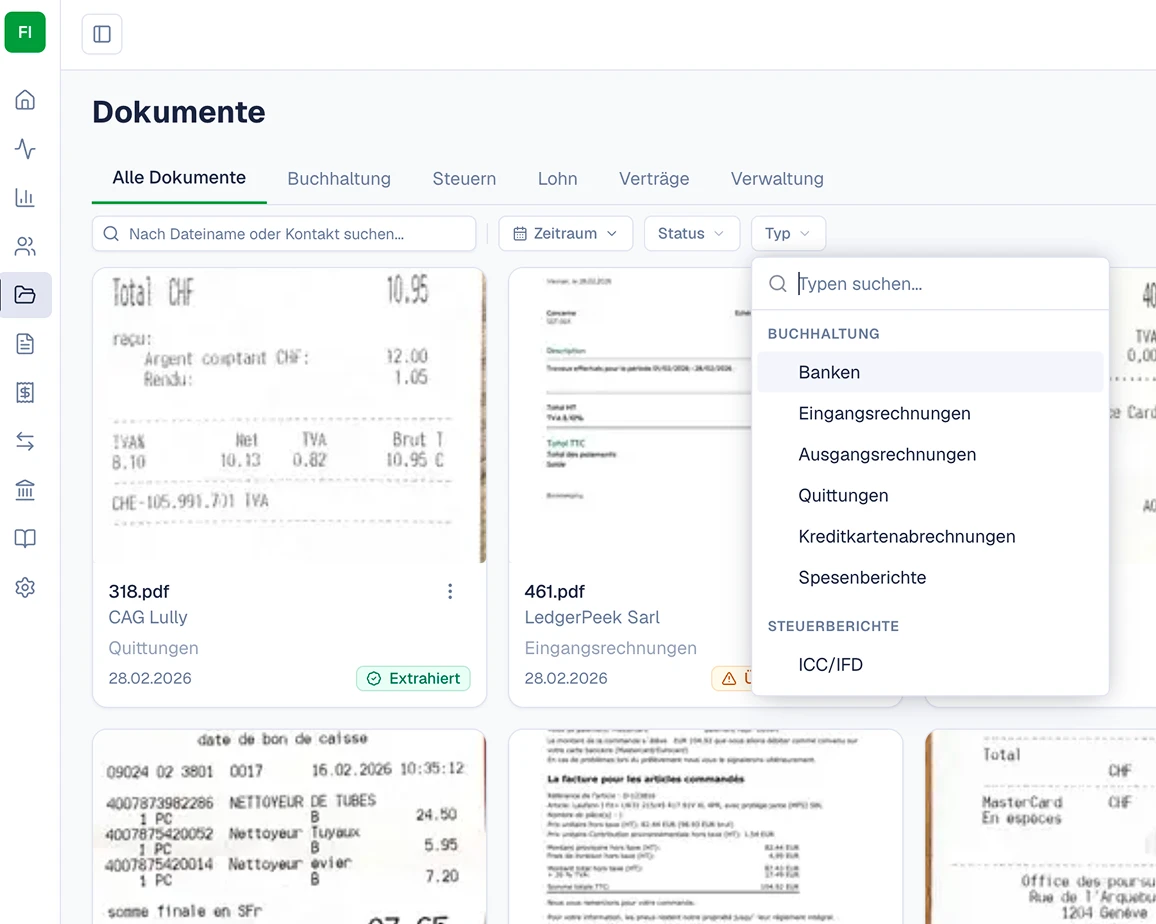Open the contacts people icon
Viewport: 1156px width, 924px height.
[x=25, y=246]
